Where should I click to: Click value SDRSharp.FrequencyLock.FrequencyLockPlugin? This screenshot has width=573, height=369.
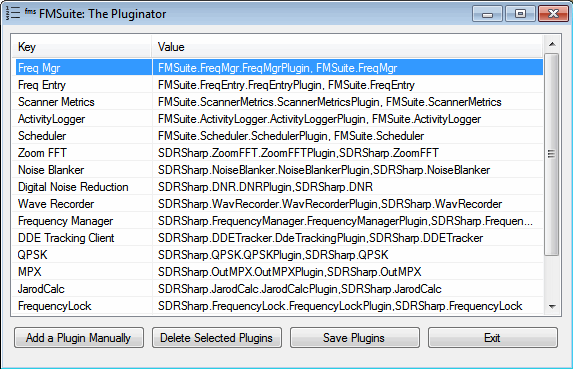pyautogui.click(x=340, y=305)
